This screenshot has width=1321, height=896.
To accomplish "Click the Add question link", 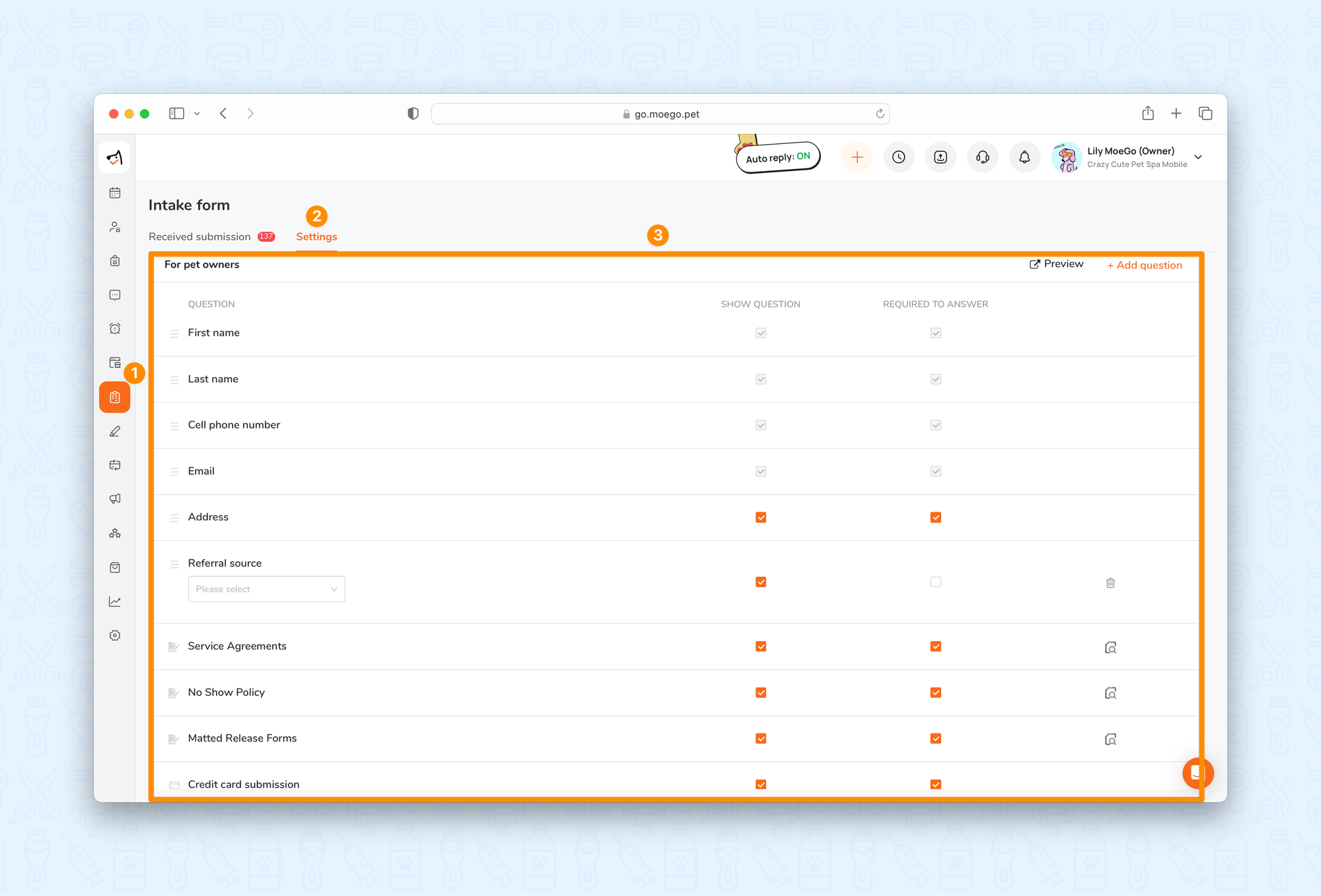I will point(1145,265).
